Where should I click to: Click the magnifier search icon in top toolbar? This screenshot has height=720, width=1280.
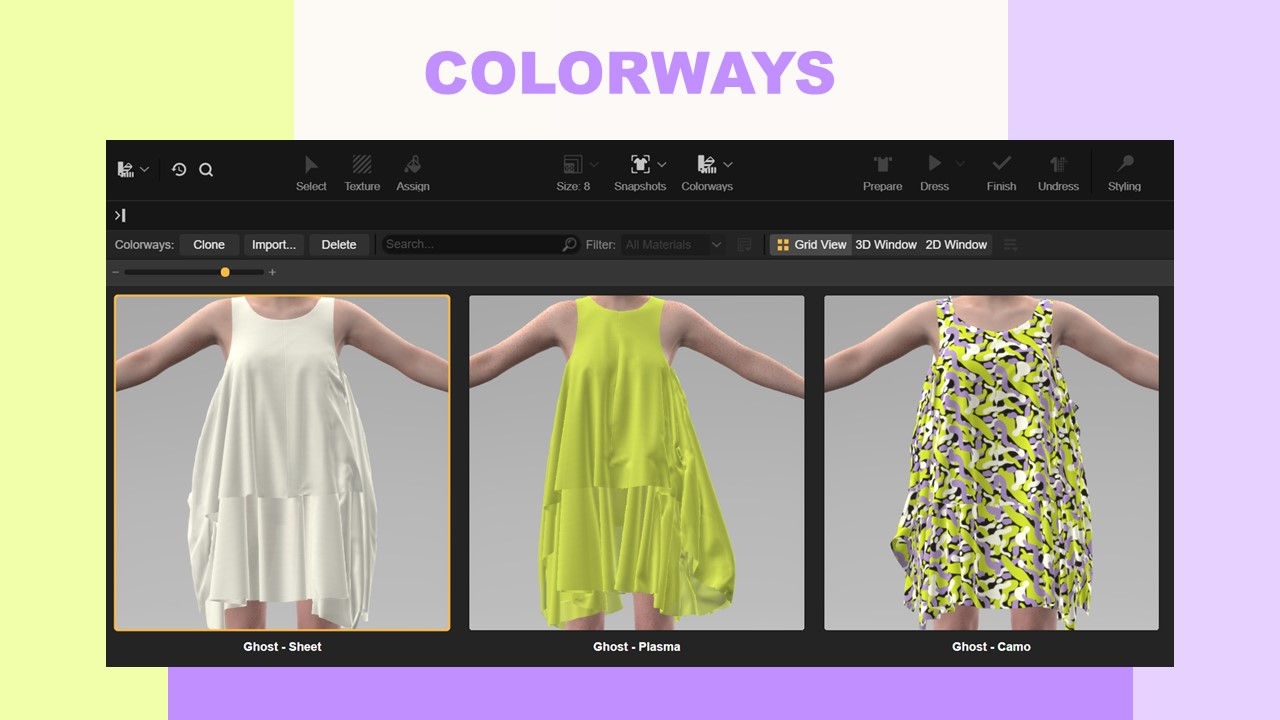[206, 170]
